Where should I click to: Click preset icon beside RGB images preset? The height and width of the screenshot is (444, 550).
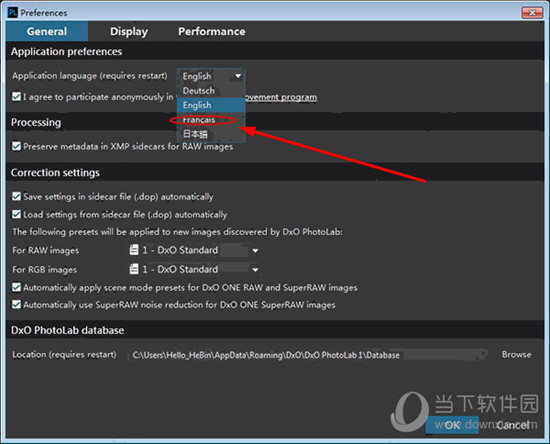(134, 269)
